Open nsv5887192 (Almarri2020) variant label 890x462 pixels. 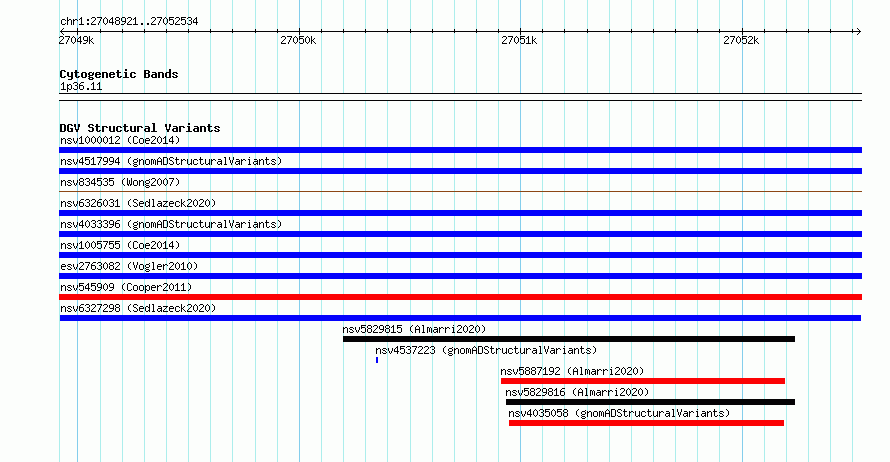[572, 371]
